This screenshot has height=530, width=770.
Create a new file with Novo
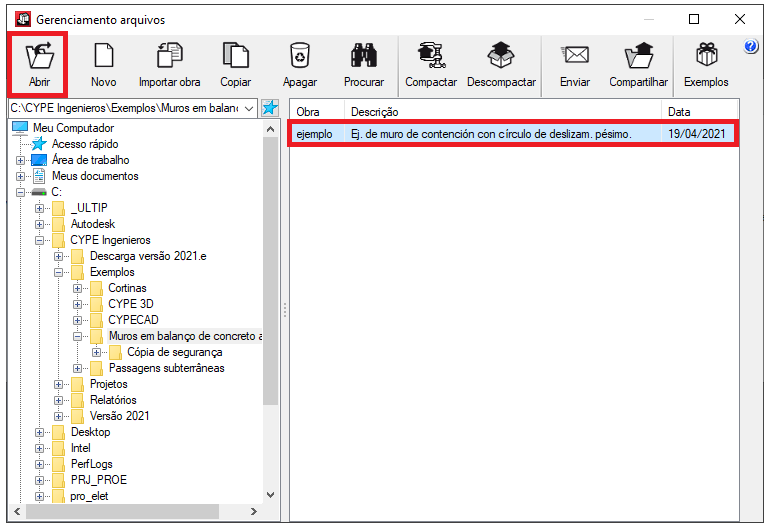[103, 62]
